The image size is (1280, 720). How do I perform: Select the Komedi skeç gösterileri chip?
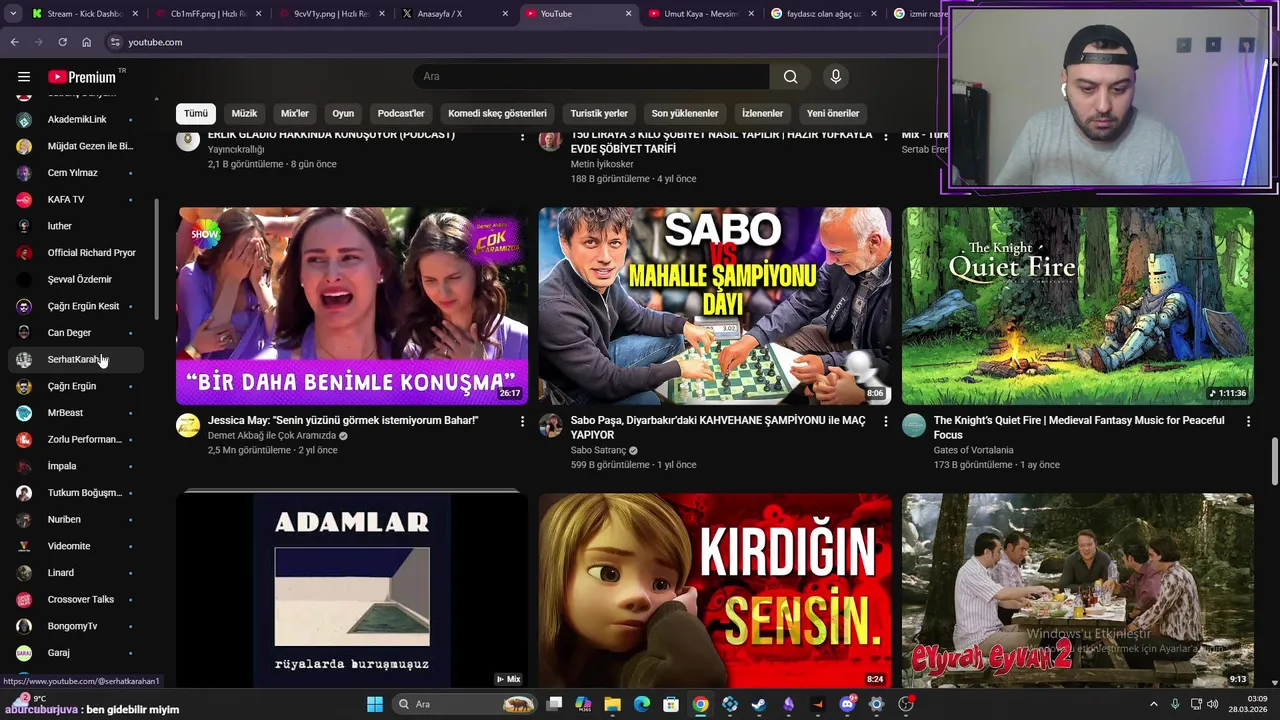[x=497, y=113]
